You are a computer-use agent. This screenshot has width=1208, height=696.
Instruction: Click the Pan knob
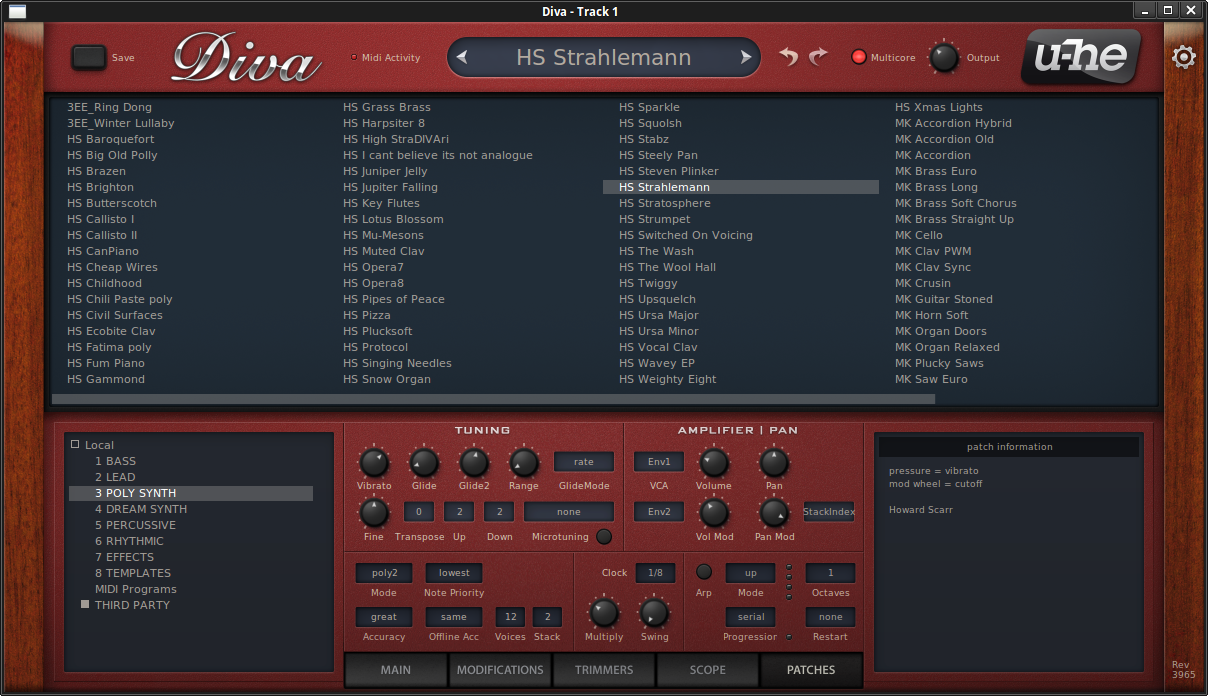774,462
